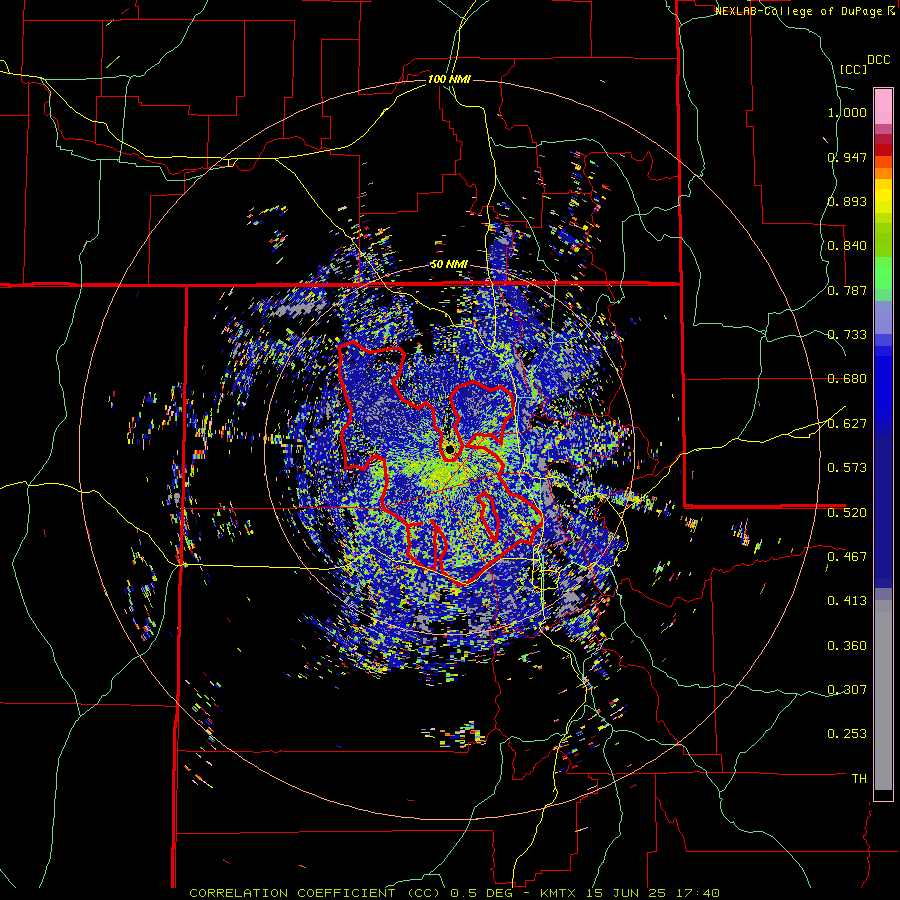The width and height of the screenshot is (900, 900).
Task: Select the gray swatch near 0.307
Action: 883,693
